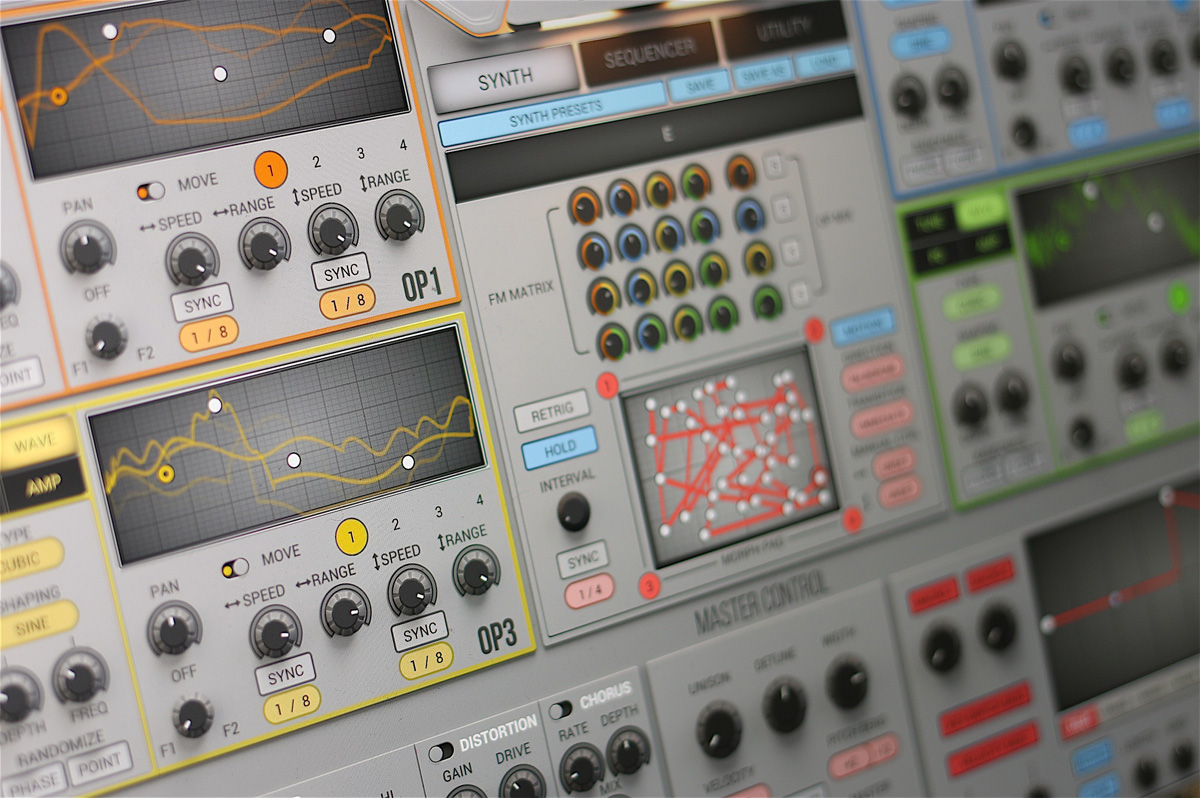The width and height of the screenshot is (1200, 798).
Task: Toggle SYNC below the Interval knob
Action: [581, 561]
